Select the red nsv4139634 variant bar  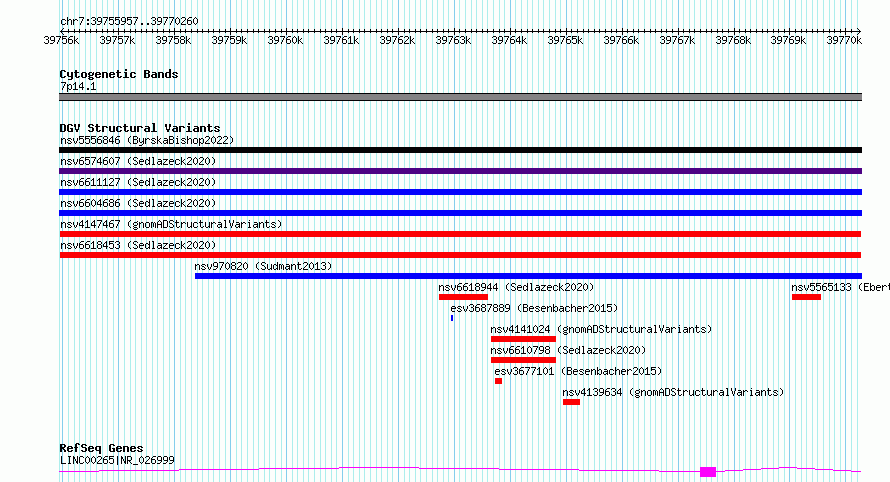572,402
